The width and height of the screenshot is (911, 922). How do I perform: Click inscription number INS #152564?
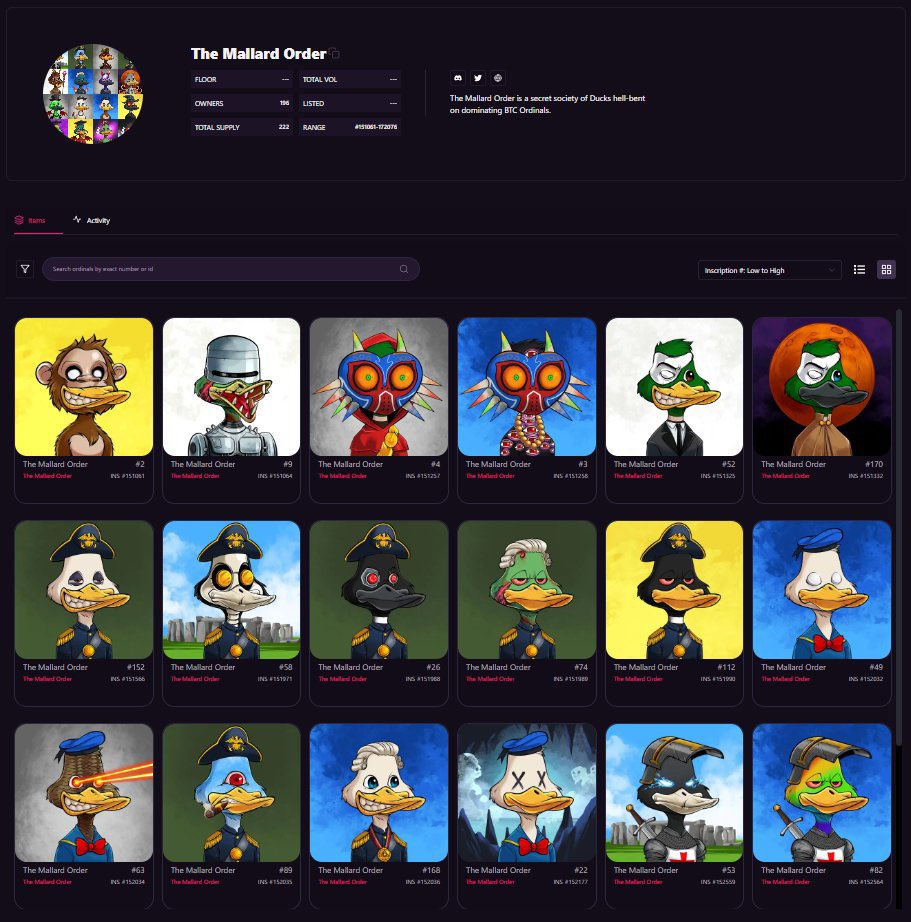pos(866,881)
